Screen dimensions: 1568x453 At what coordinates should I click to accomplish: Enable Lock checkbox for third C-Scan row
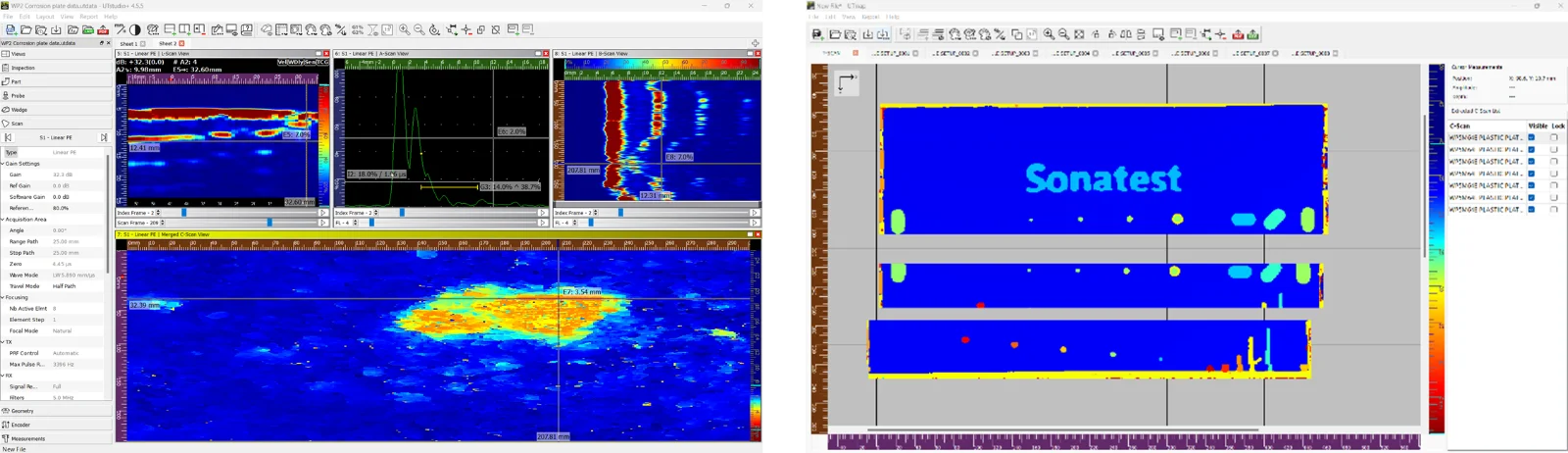1554,162
